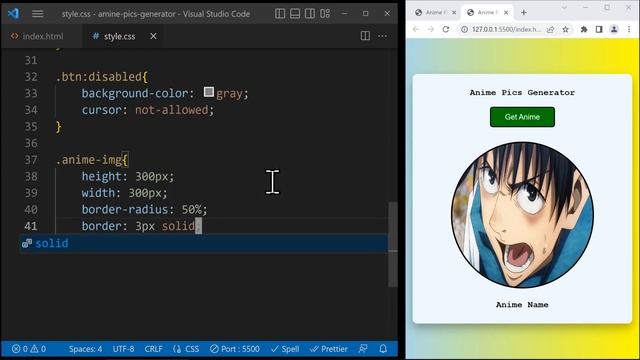This screenshot has width=640, height=360.
Task: Click the border-radius property on line 40
Action: [124, 209]
